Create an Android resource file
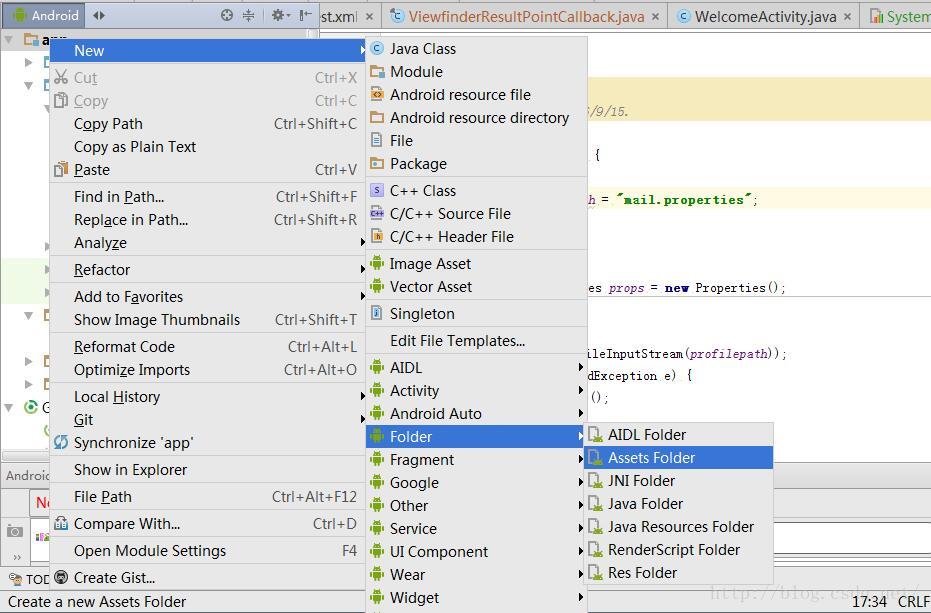 click(476, 94)
